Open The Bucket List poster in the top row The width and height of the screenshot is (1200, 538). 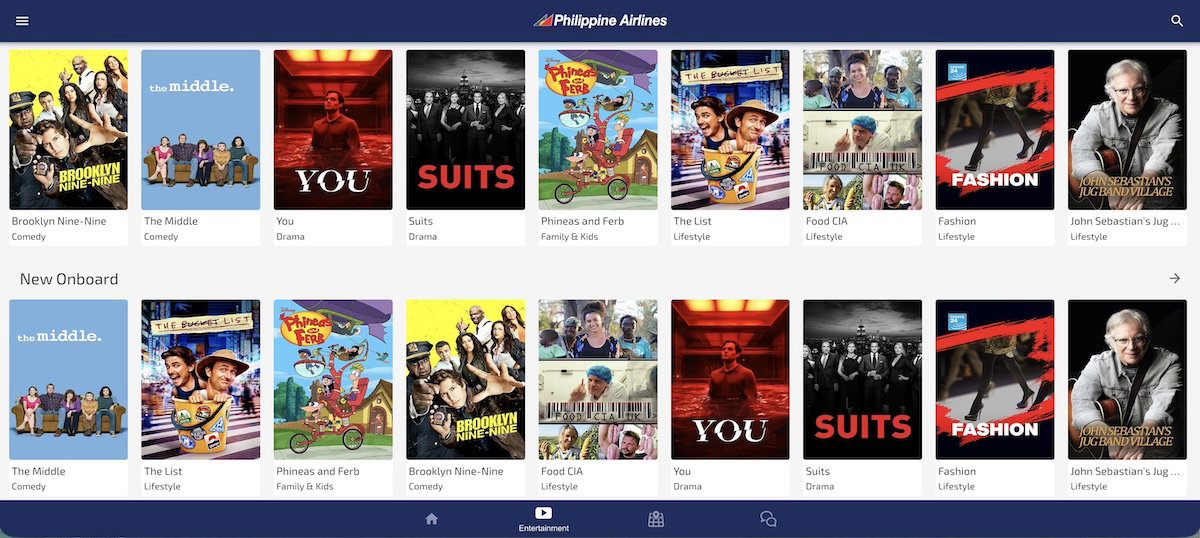tap(730, 130)
